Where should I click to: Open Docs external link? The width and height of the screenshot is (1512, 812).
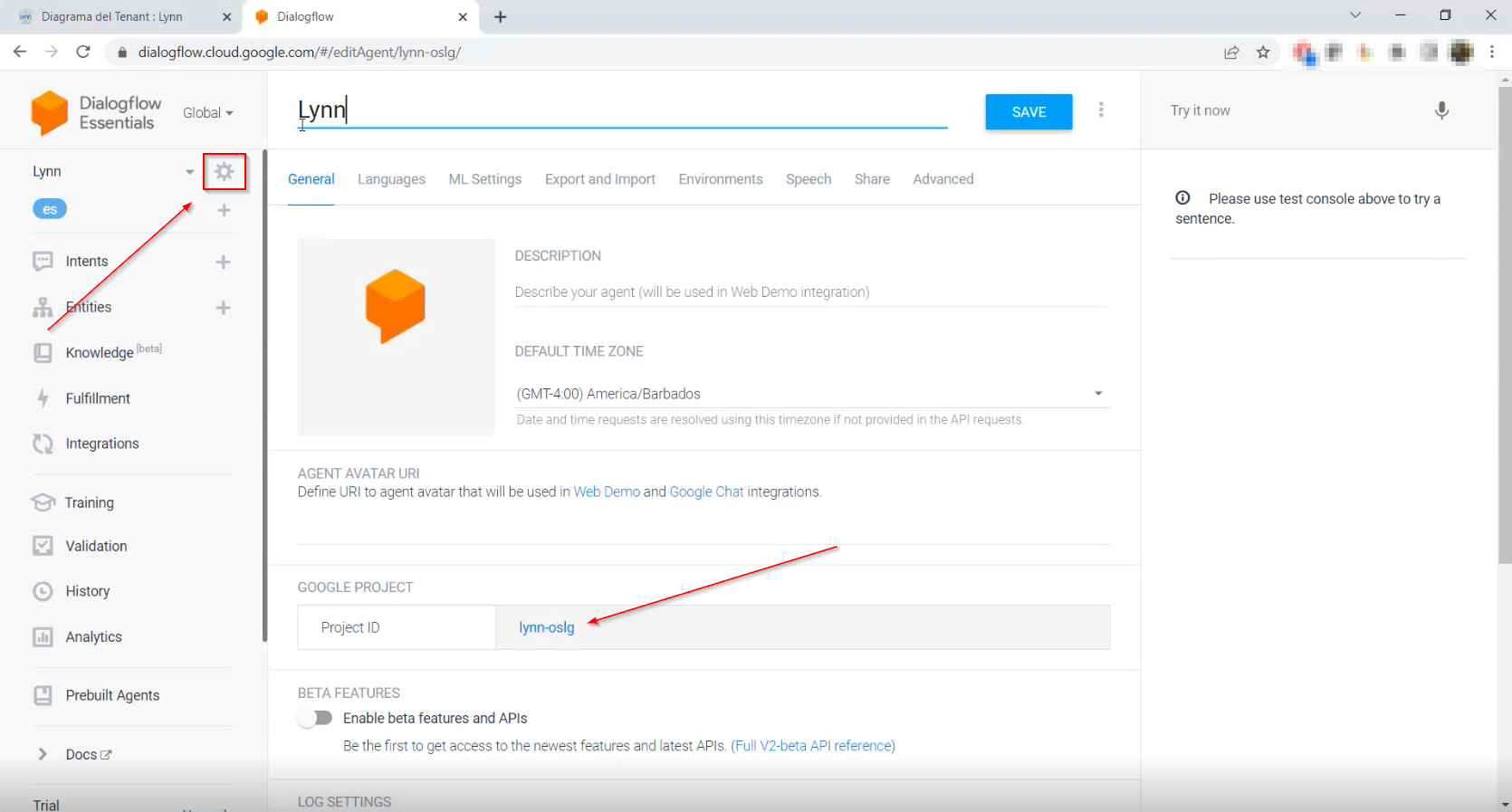(x=89, y=754)
